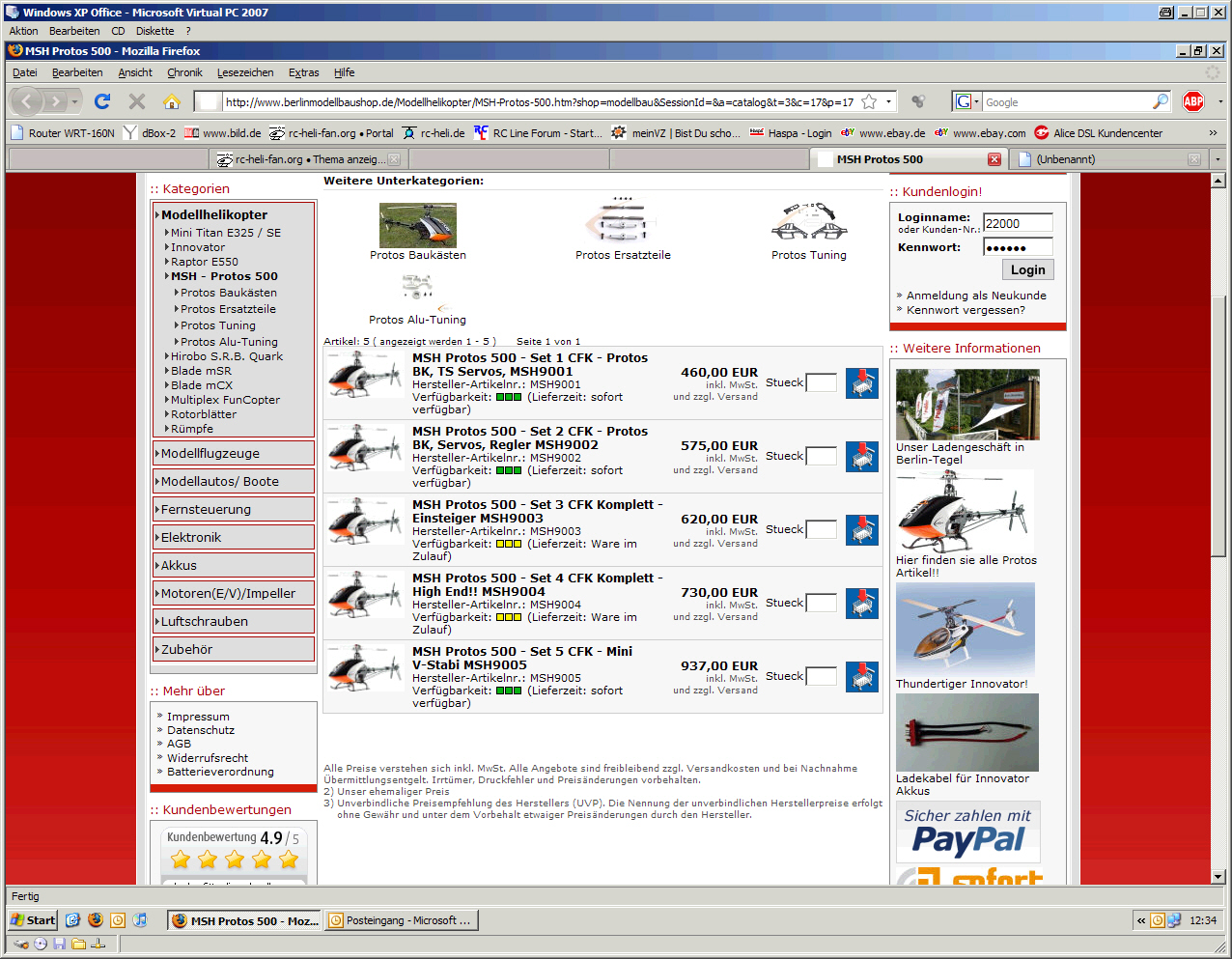The height and width of the screenshot is (959, 1232).
Task: Open the Protos Alu-Tuning category image
Action: coord(418,290)
